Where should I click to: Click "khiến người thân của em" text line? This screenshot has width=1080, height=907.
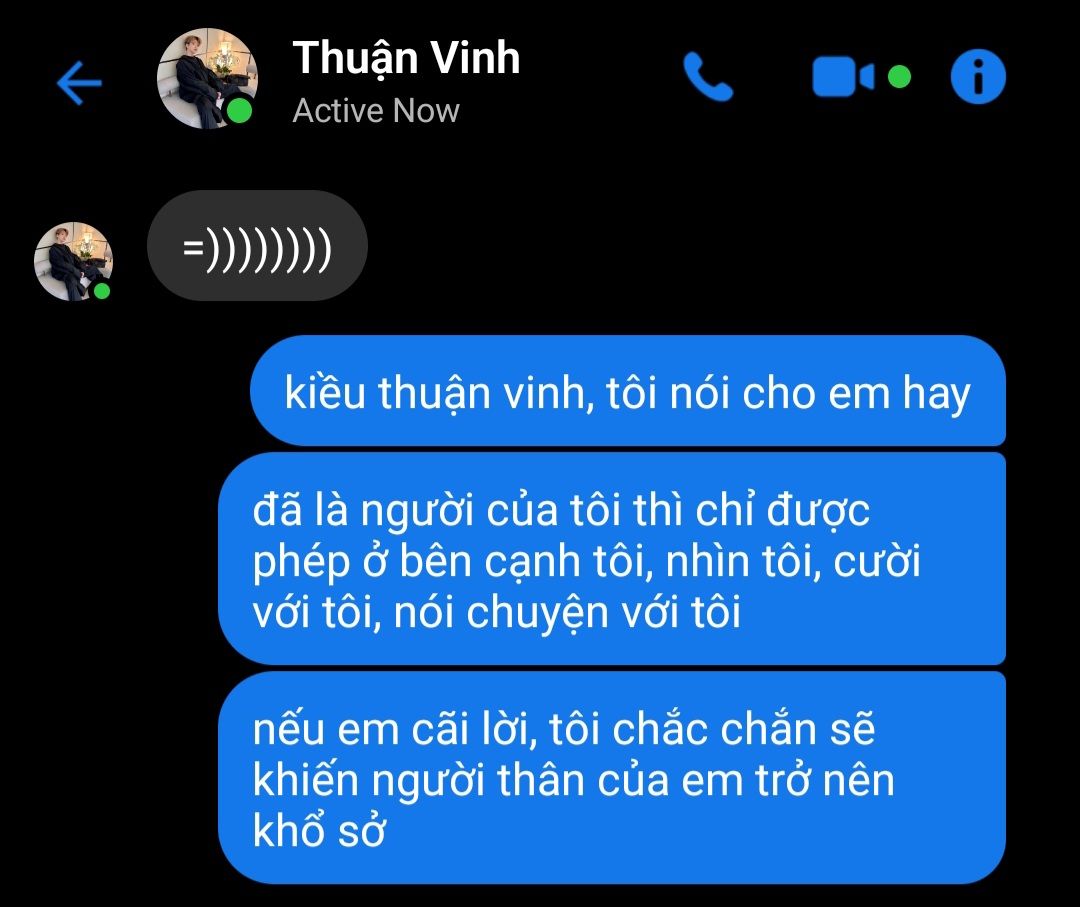tap(461, 780)
